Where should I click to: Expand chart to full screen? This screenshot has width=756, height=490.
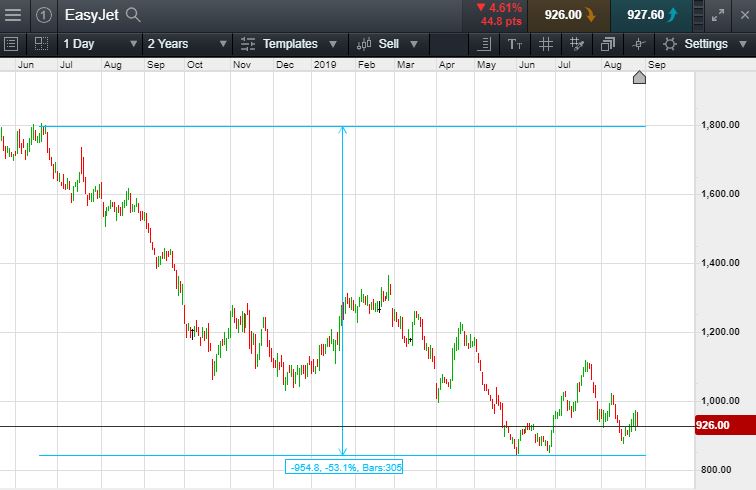pos(718,15)
